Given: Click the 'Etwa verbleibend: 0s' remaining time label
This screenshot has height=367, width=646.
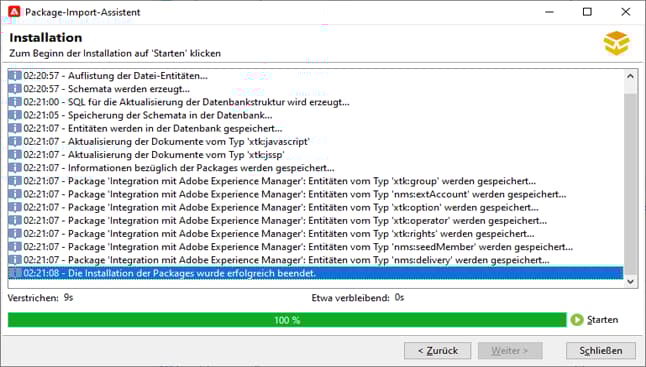Looking at the screenshot, I should point(358,298).
